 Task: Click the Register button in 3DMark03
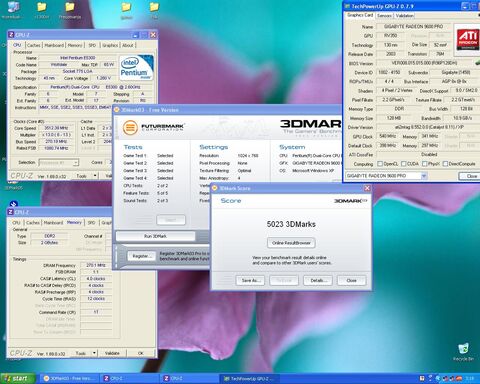tap(141, 256)
